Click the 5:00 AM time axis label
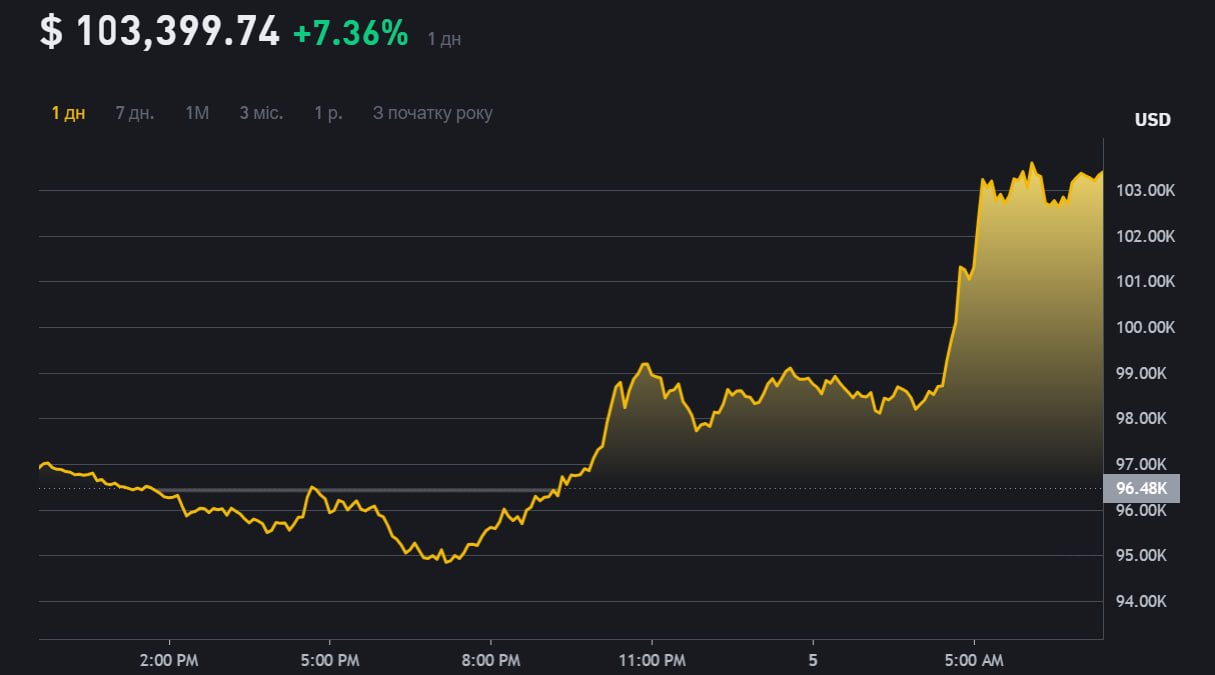The image size is (1215, 675). tap(974, 660)
